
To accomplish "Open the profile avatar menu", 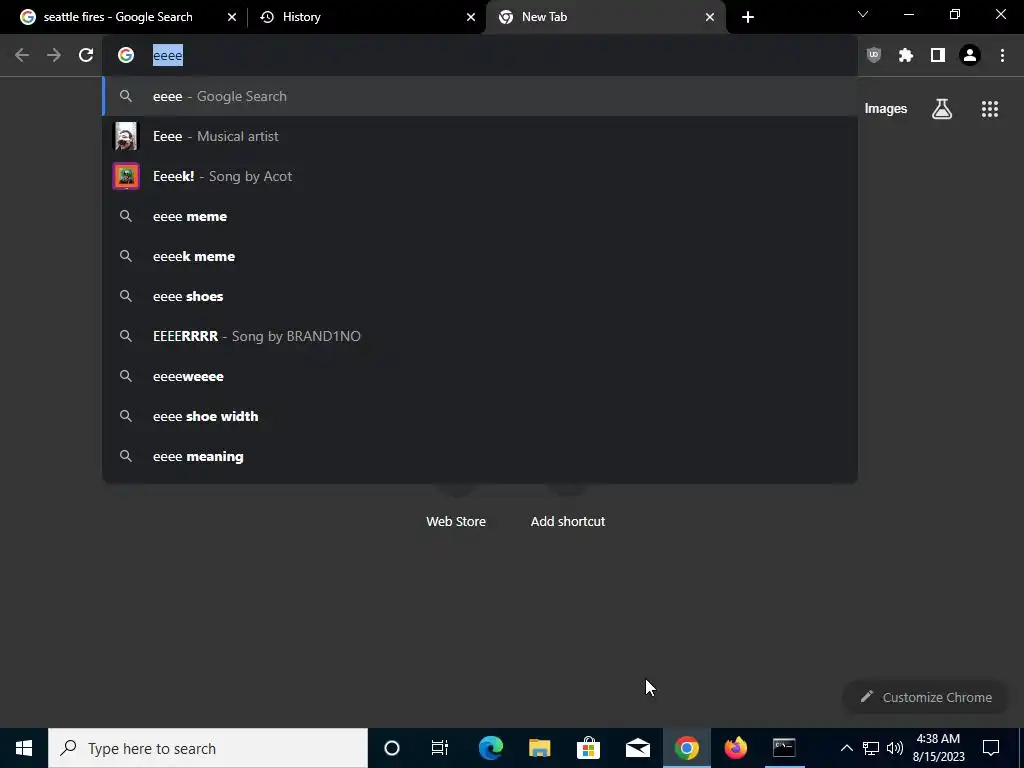I will point(970,56).
